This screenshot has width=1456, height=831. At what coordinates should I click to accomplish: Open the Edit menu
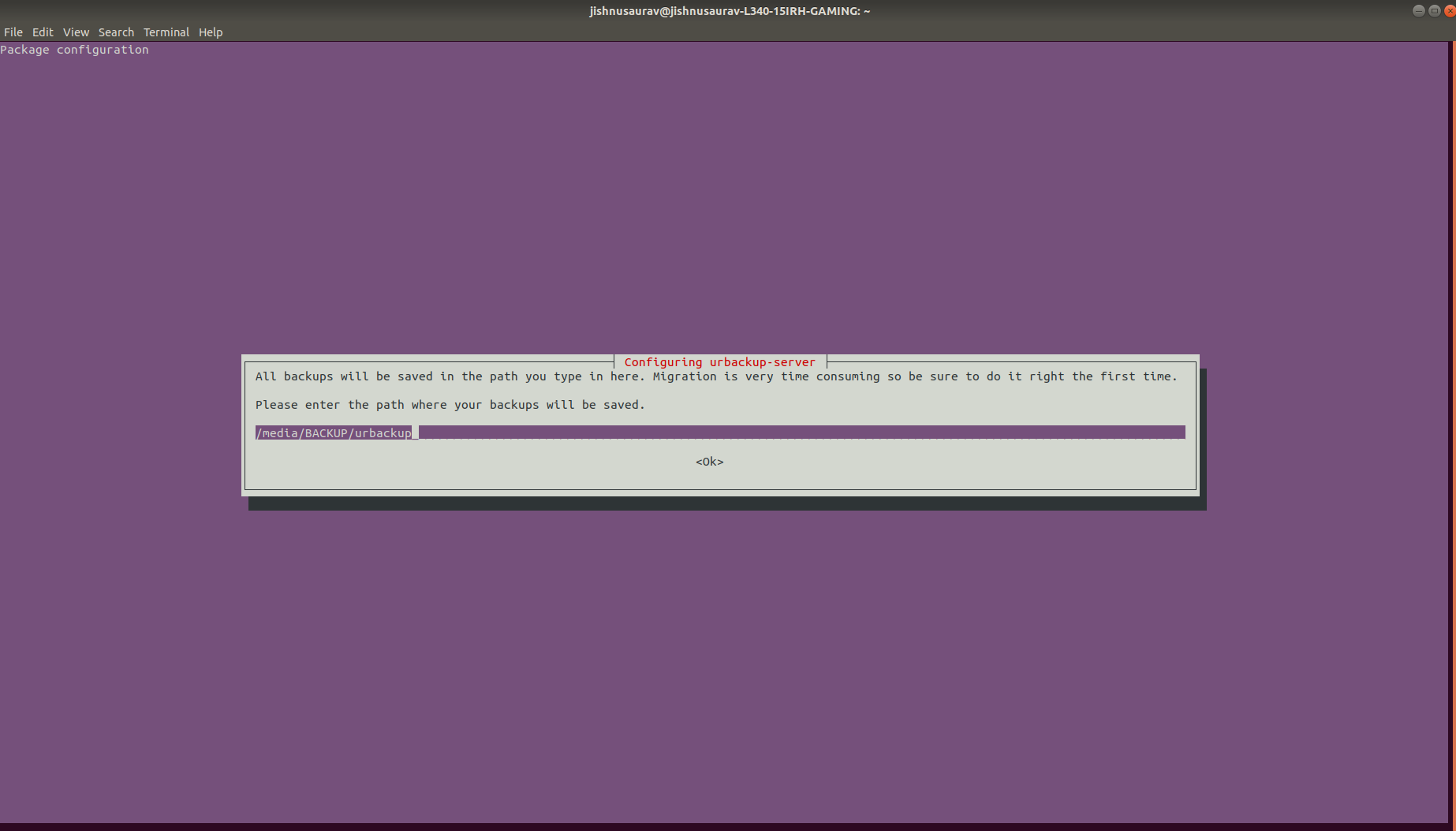(43, 32)
